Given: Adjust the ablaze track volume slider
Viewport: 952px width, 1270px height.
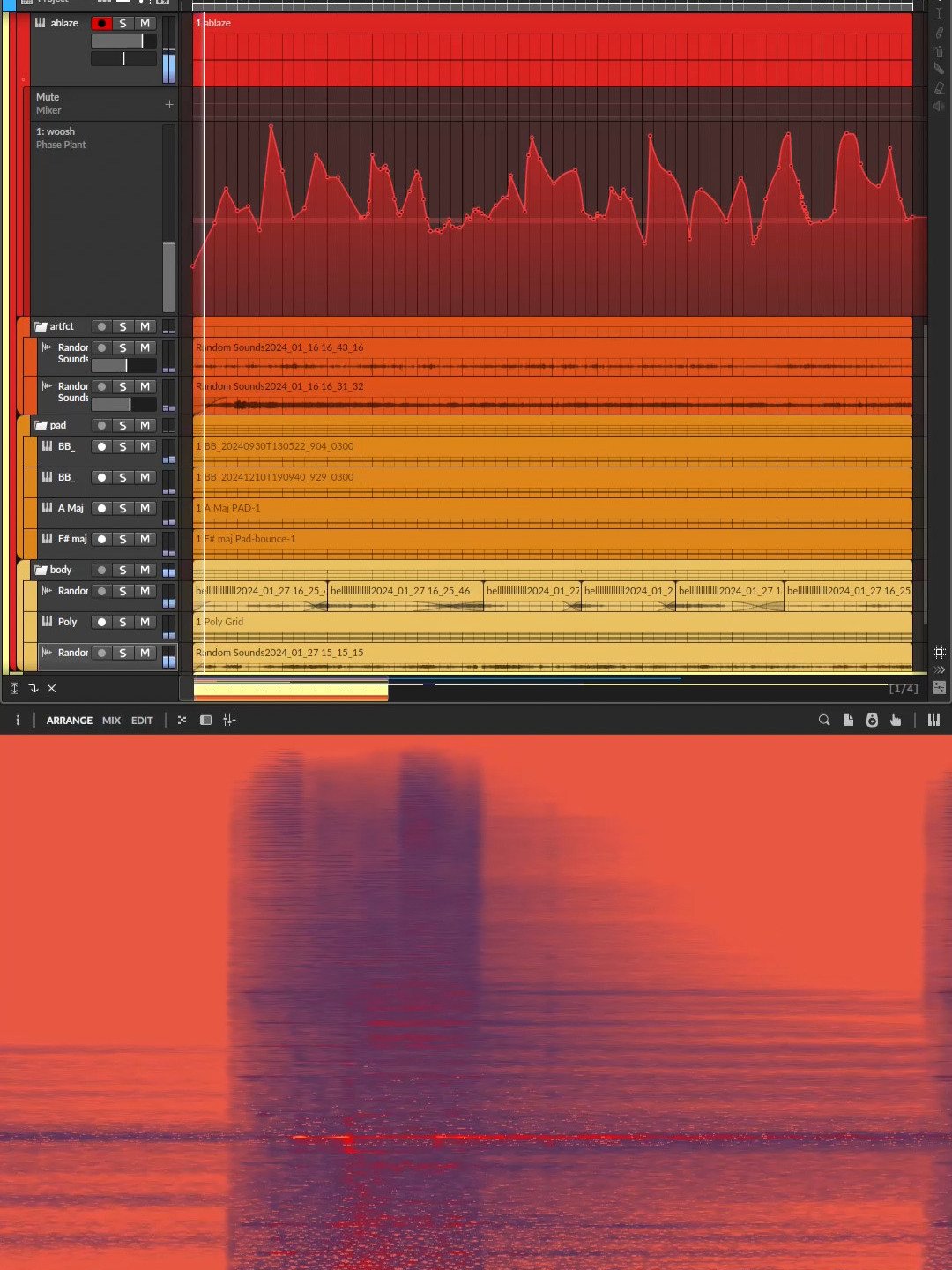Looking at the screenshot, I should (x=123, y=41).
